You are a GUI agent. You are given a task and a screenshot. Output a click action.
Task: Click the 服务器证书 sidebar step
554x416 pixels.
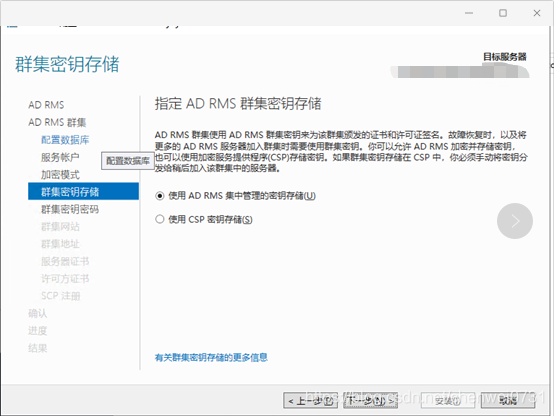coord(65,262)
